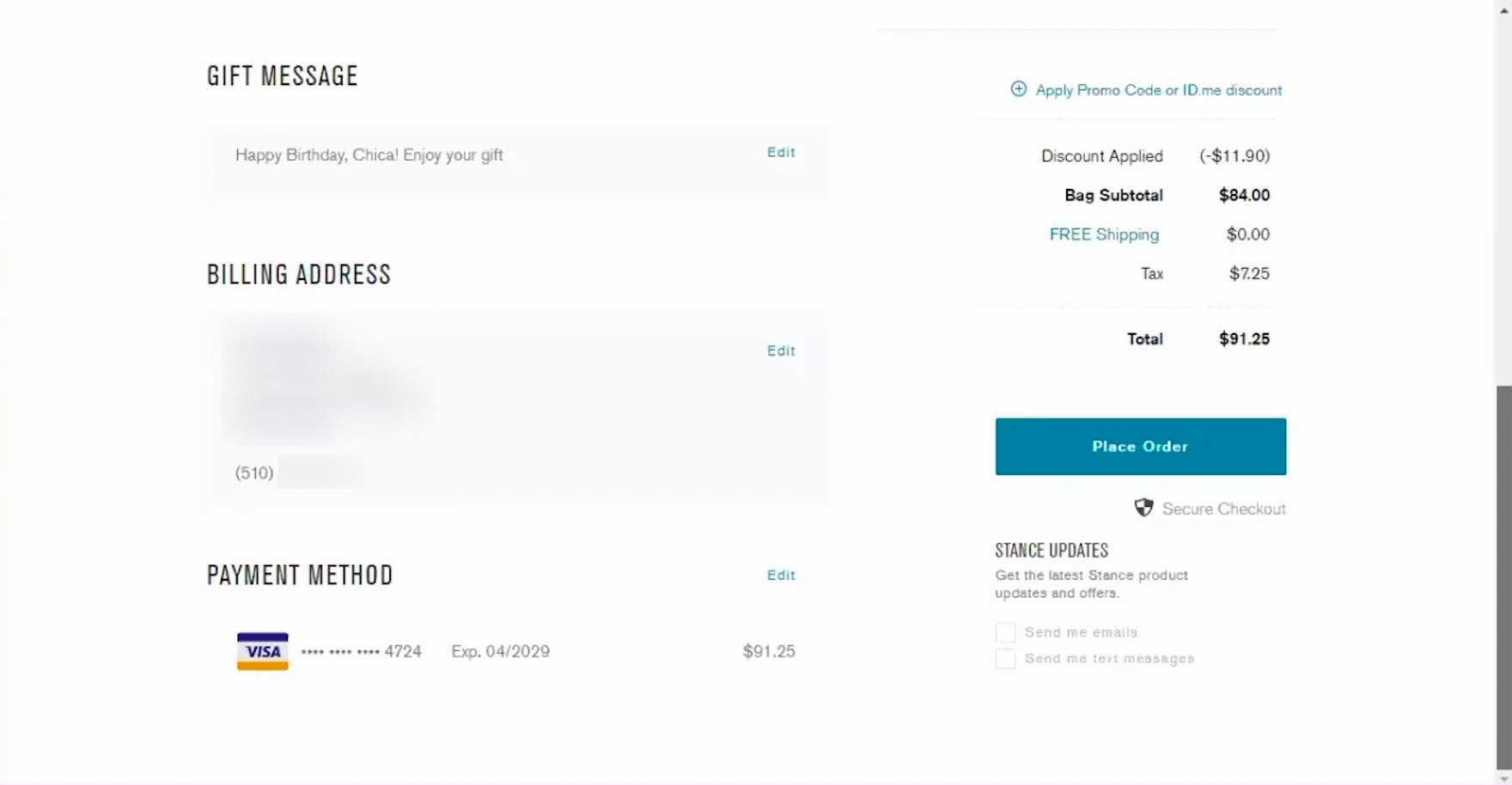1512x785 pixels.
Task: Click the scrollbar up arrow
Action: click(1504, 9)
